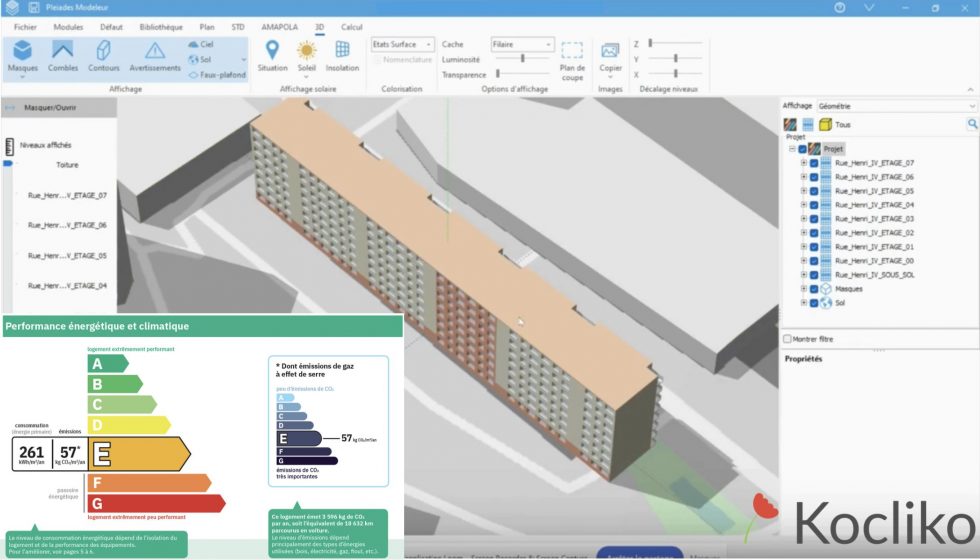Select Rue_Henri_IV_ETAGE_01 tree item
Viewport: 980px width, 560px height.
coord(874,247)
